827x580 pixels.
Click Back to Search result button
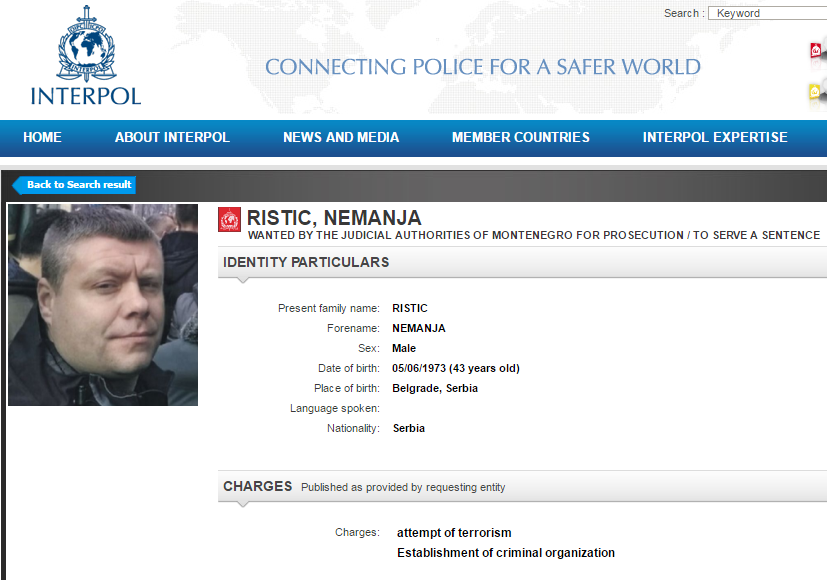(74, 185)
